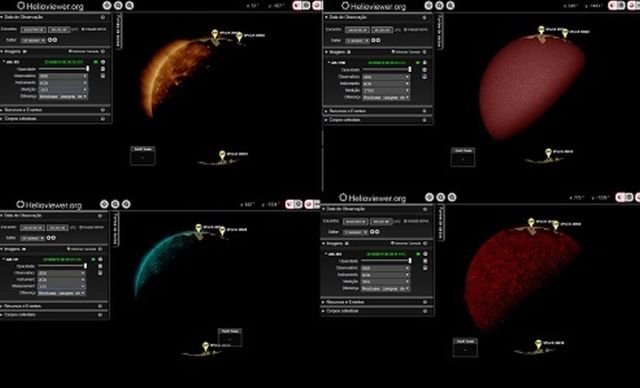Toggle AIA layer visibility eye, pink Sun window
The image size is (640, 388).
tap(418, 62)
